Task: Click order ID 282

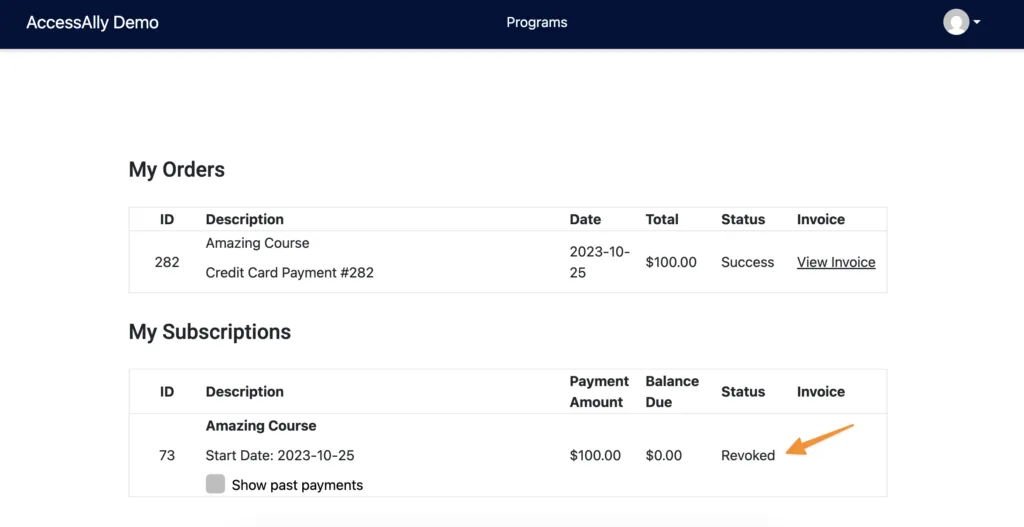Action: [x=167, y=262]
